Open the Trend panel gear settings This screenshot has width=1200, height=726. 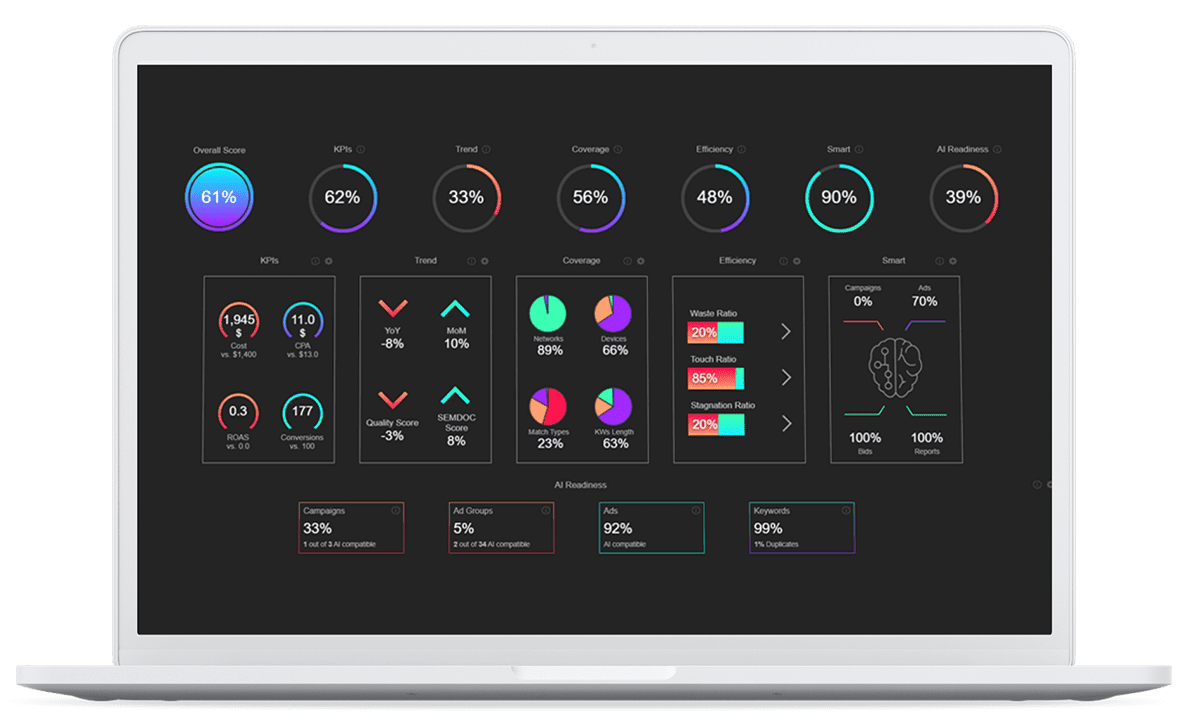coord(485,261)
